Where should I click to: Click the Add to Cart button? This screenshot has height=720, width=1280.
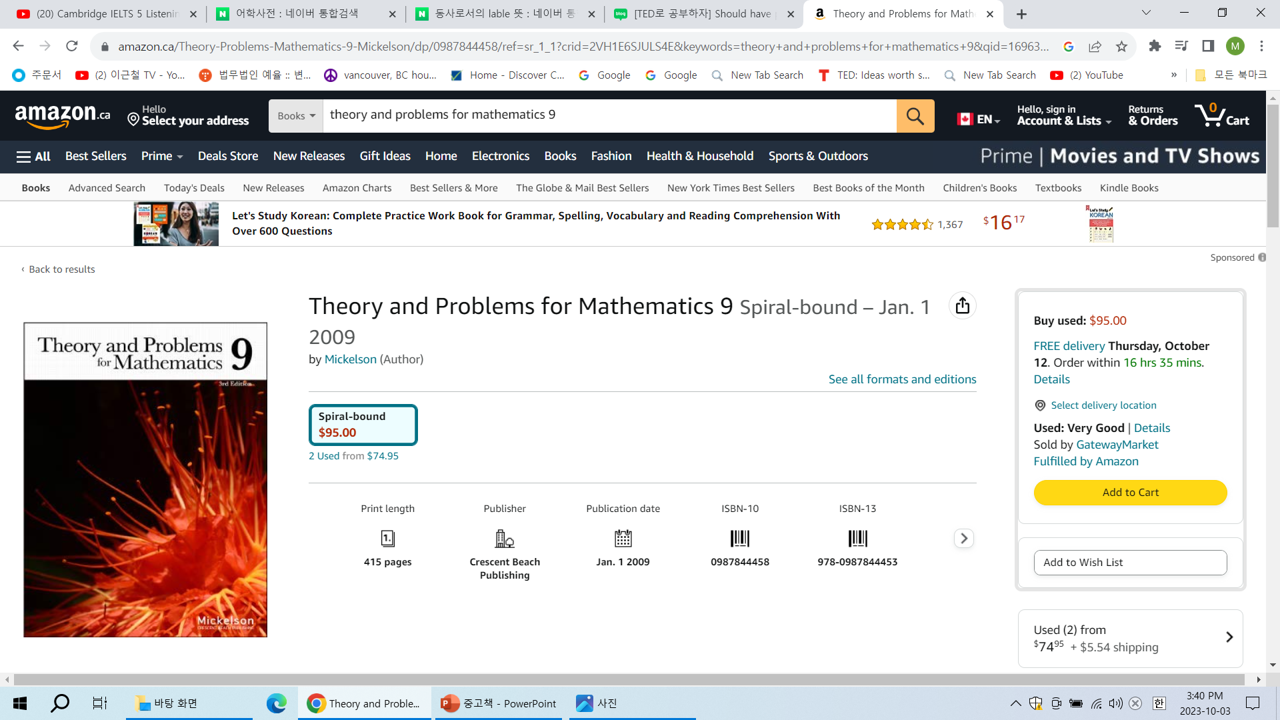(1130, 492)
